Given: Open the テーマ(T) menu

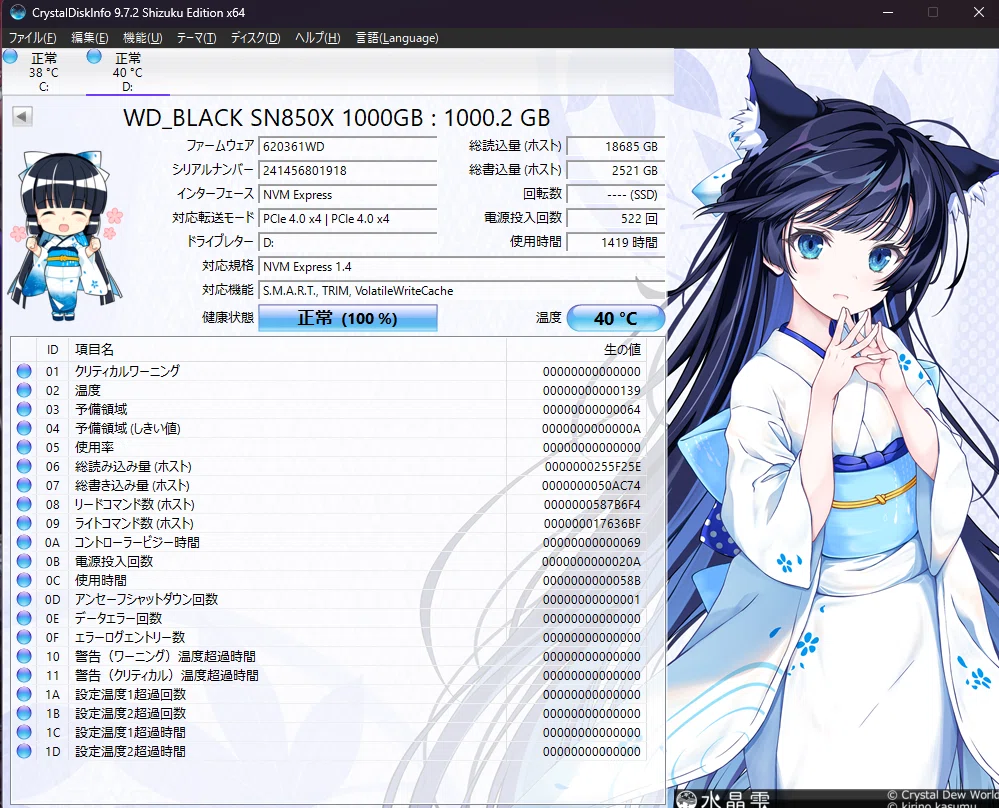Looking at the screenshot, I should pyautogui.click(x=196, y=38).
